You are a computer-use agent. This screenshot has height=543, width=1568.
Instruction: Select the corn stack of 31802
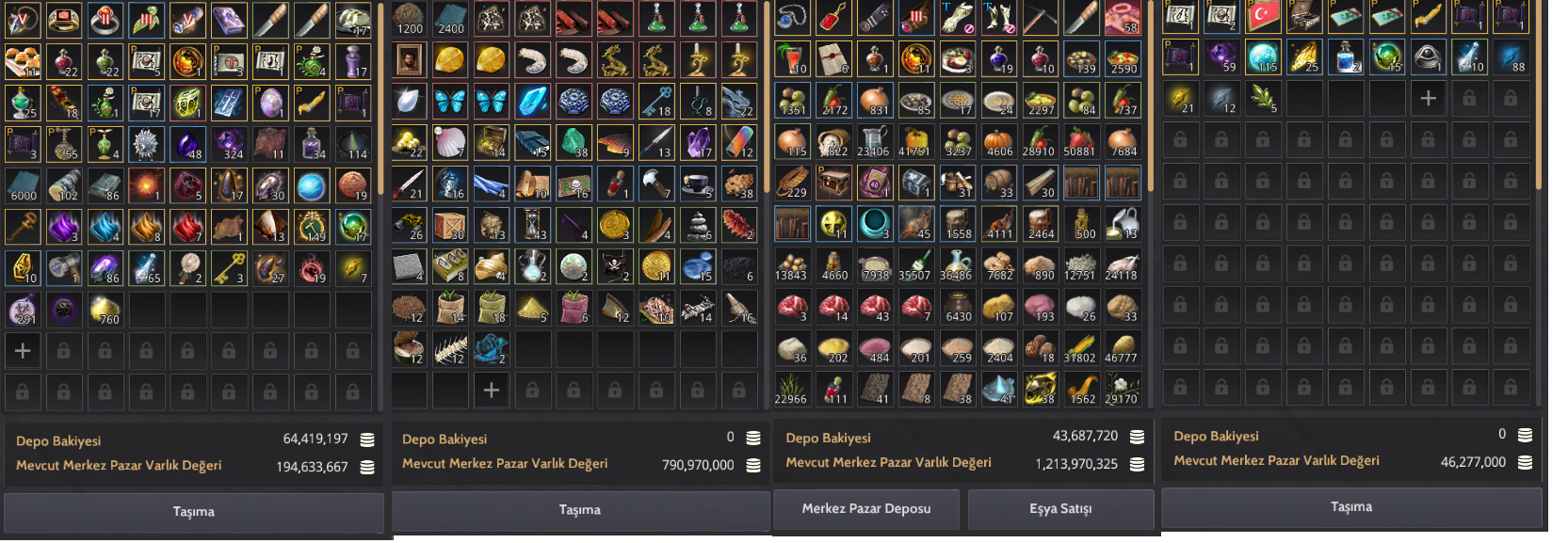(x=1081, y=348)
